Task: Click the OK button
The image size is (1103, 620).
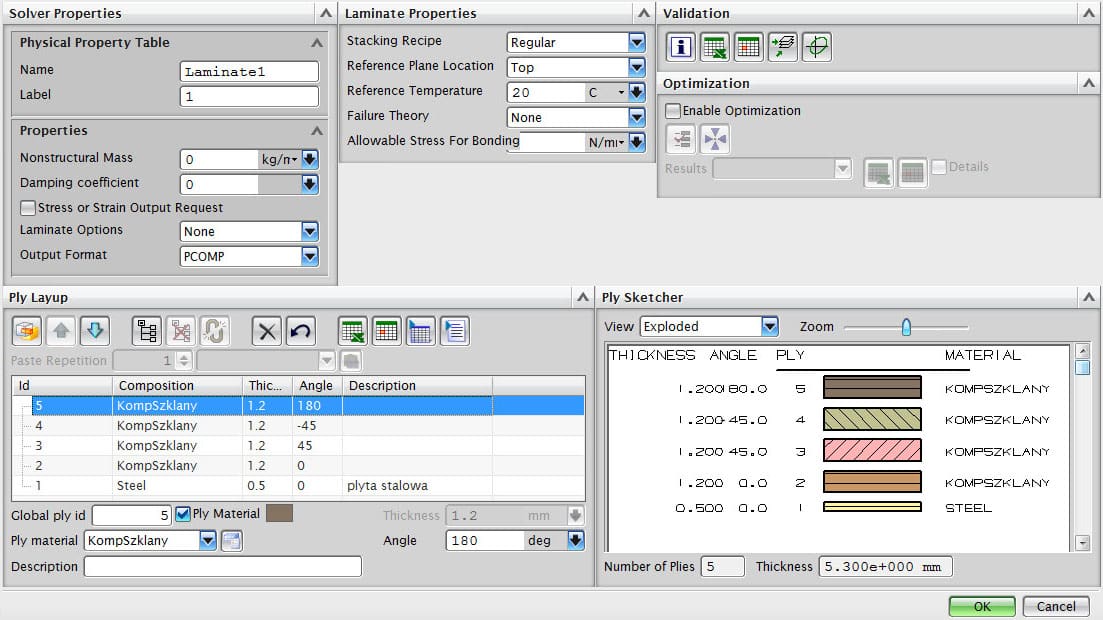Action: (981, 606)
